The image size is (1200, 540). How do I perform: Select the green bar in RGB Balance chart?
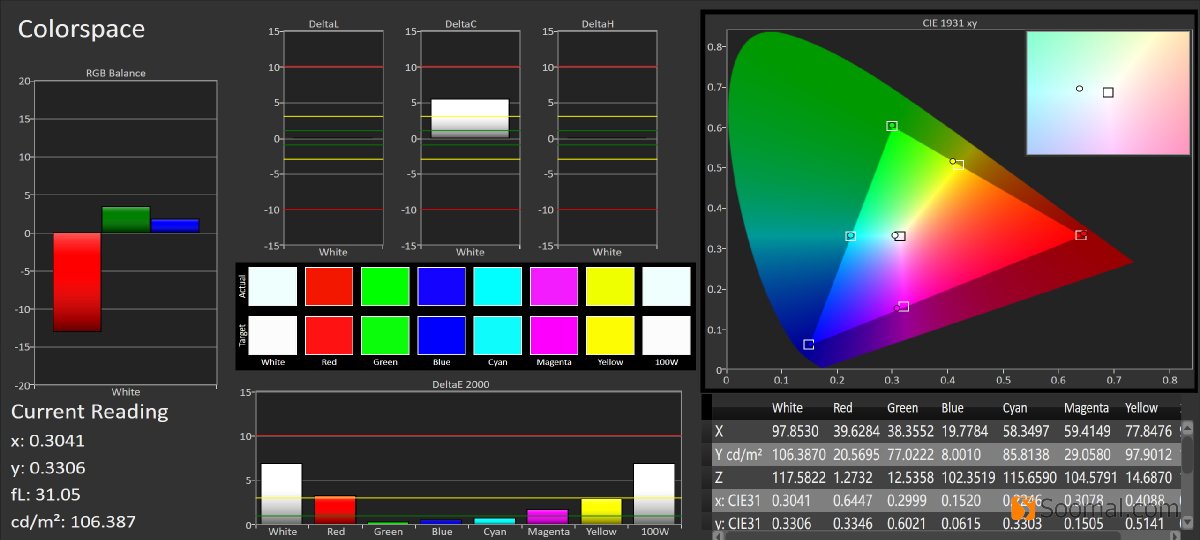126,220
